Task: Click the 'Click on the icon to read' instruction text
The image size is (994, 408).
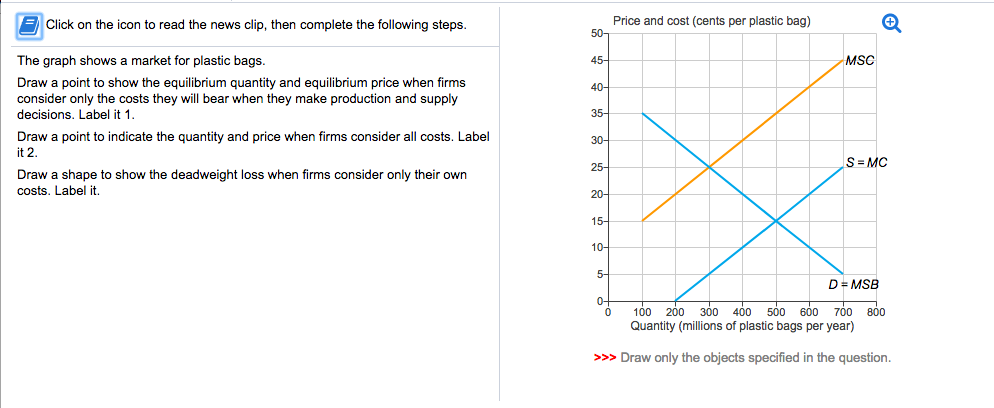Action: (x=255, y=24)
